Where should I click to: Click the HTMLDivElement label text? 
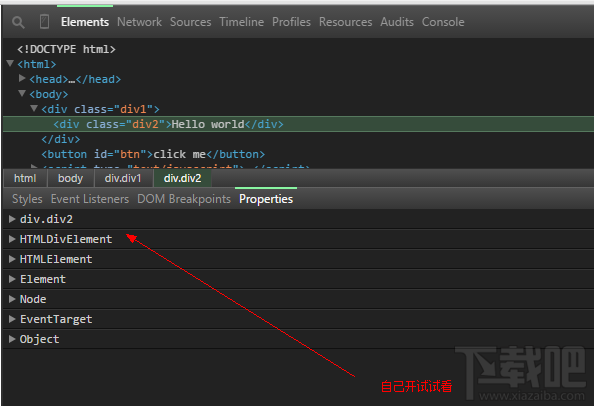(66, 239)
